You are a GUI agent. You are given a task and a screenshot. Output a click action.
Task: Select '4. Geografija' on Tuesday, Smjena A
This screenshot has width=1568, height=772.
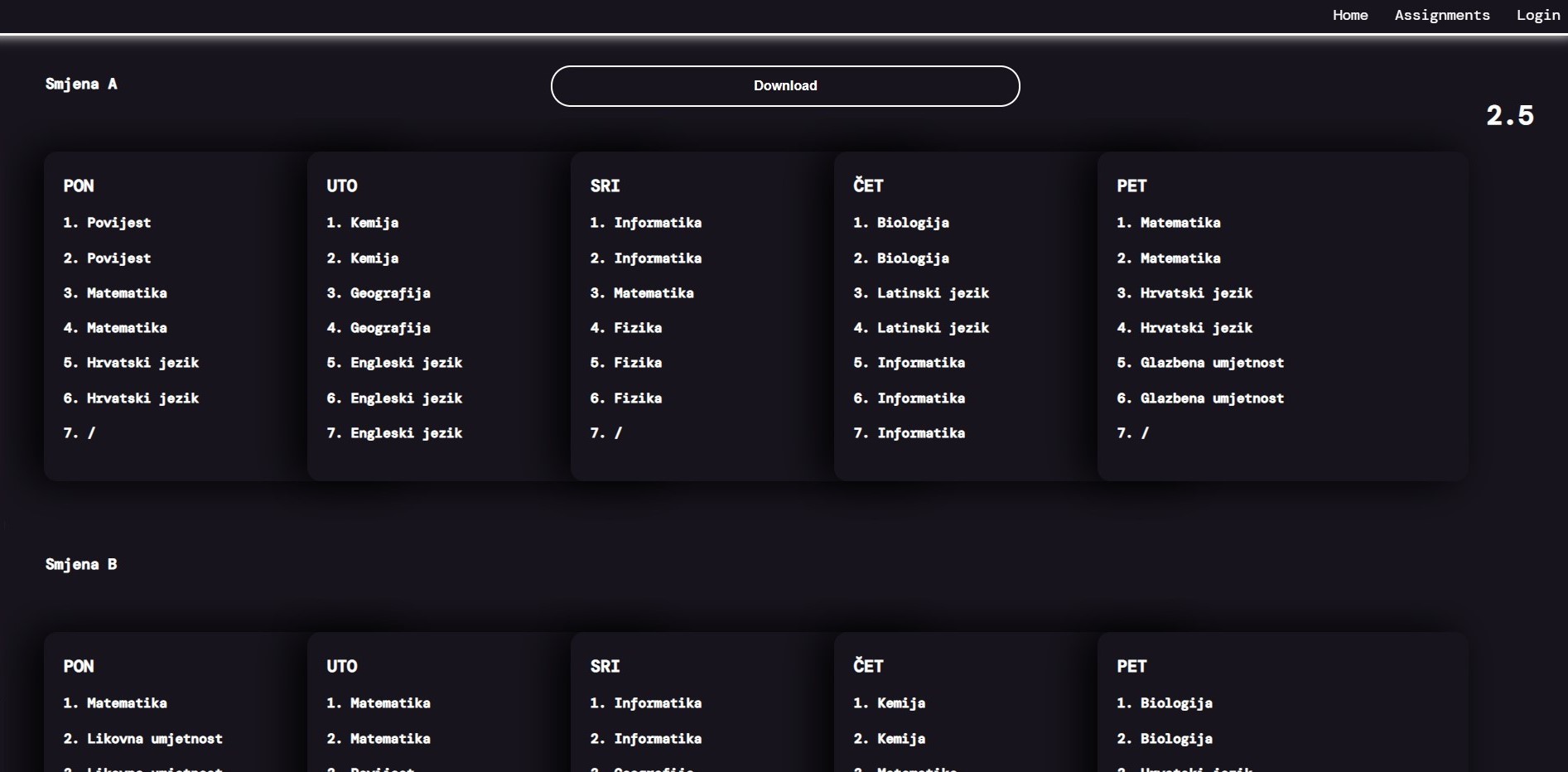[x=379, y=328]
